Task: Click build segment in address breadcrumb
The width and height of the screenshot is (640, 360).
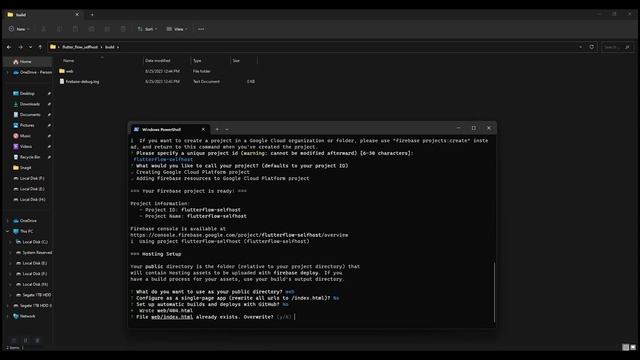Action: pyautogui.click(x=110, y=47)
